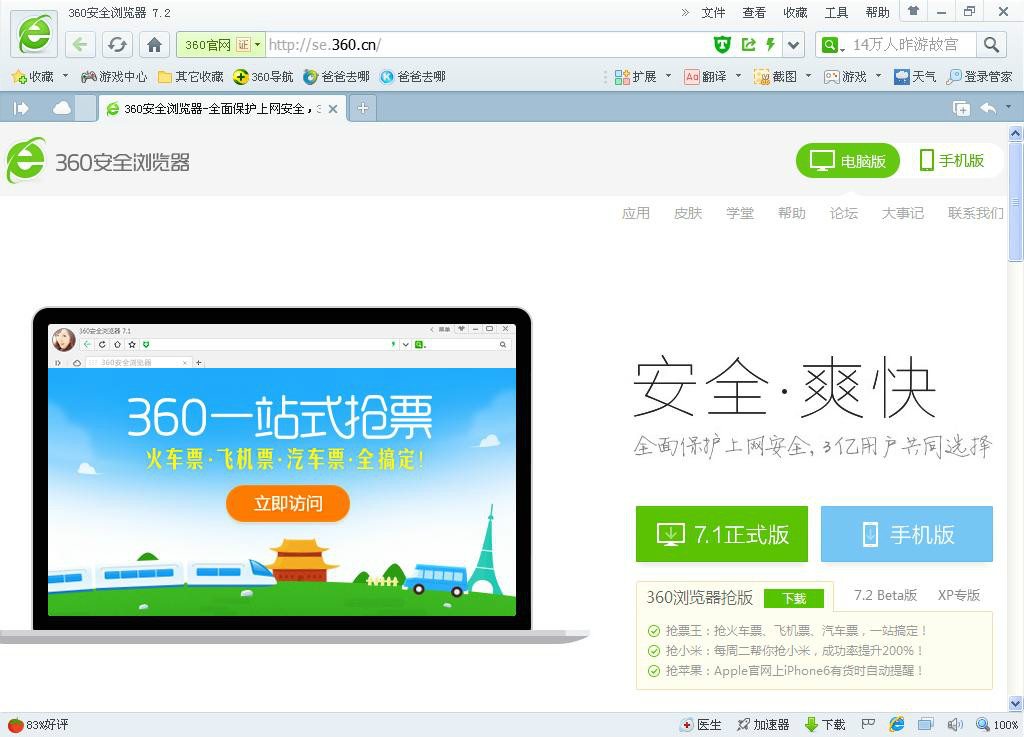
Task: Expand the 扩展 dropdown arrow
Action: click(x=668, y=76)
